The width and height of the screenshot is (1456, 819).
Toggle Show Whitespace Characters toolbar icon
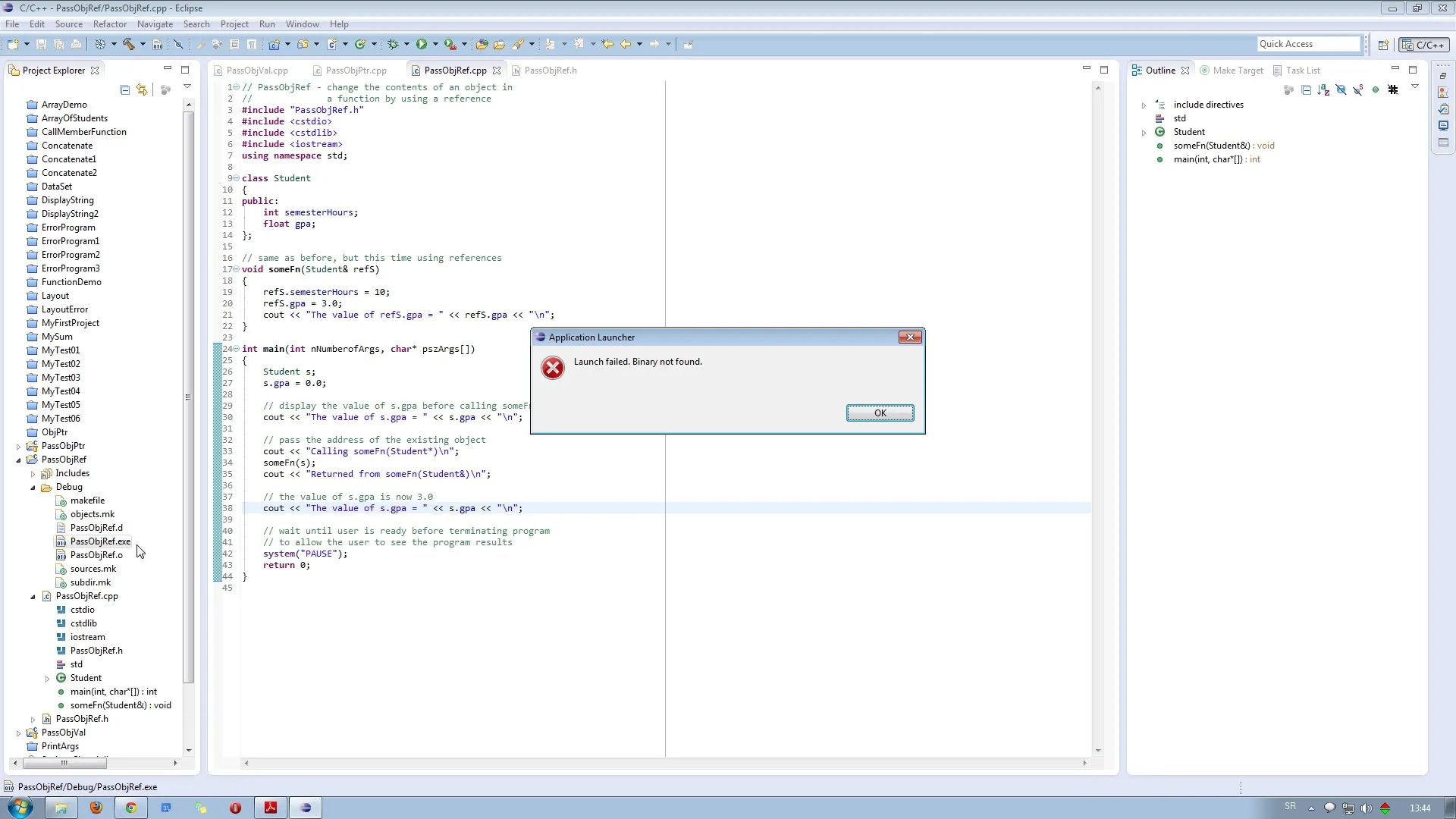pos(251,44)
